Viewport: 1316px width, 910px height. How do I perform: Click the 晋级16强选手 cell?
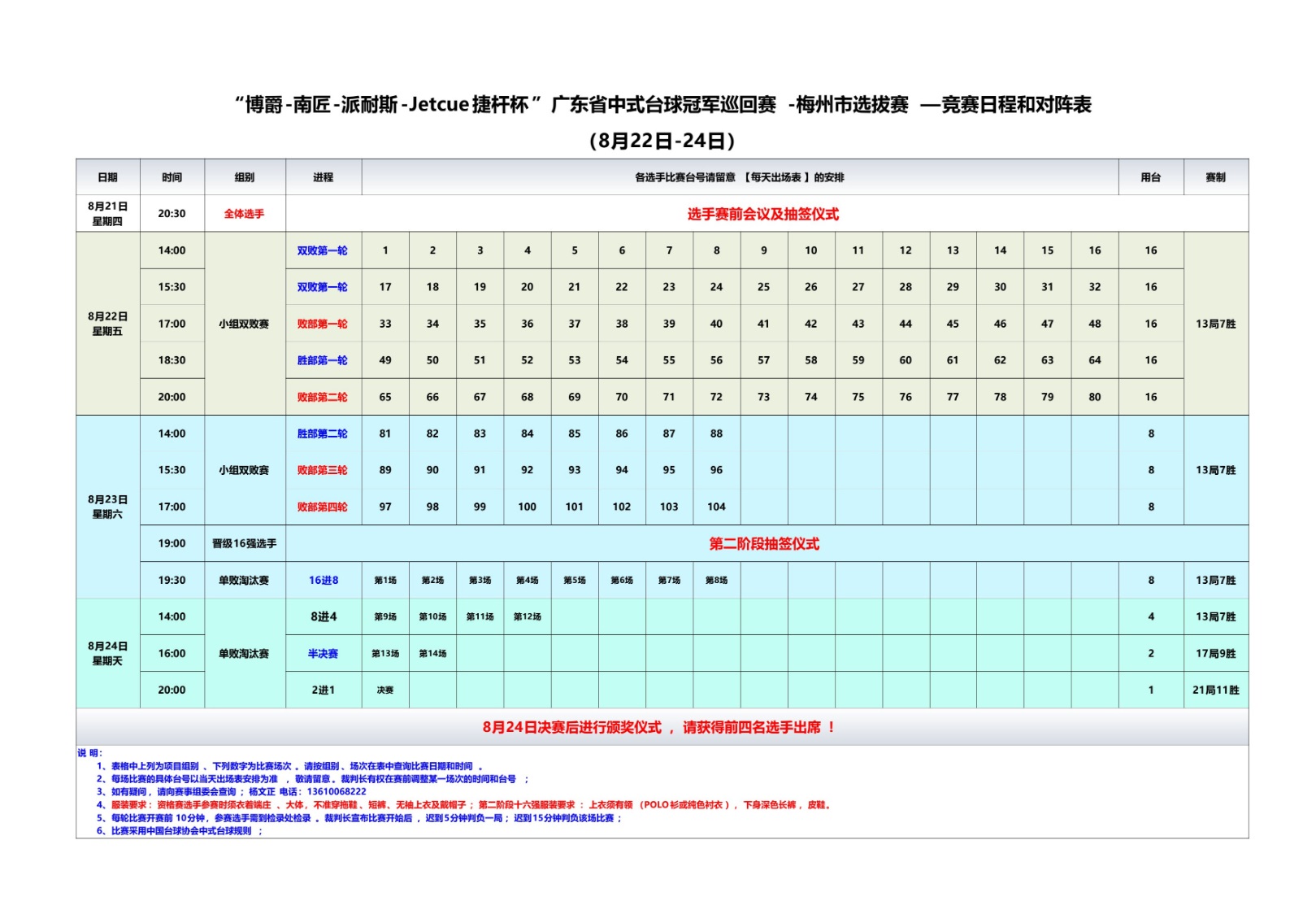(244, 543)
